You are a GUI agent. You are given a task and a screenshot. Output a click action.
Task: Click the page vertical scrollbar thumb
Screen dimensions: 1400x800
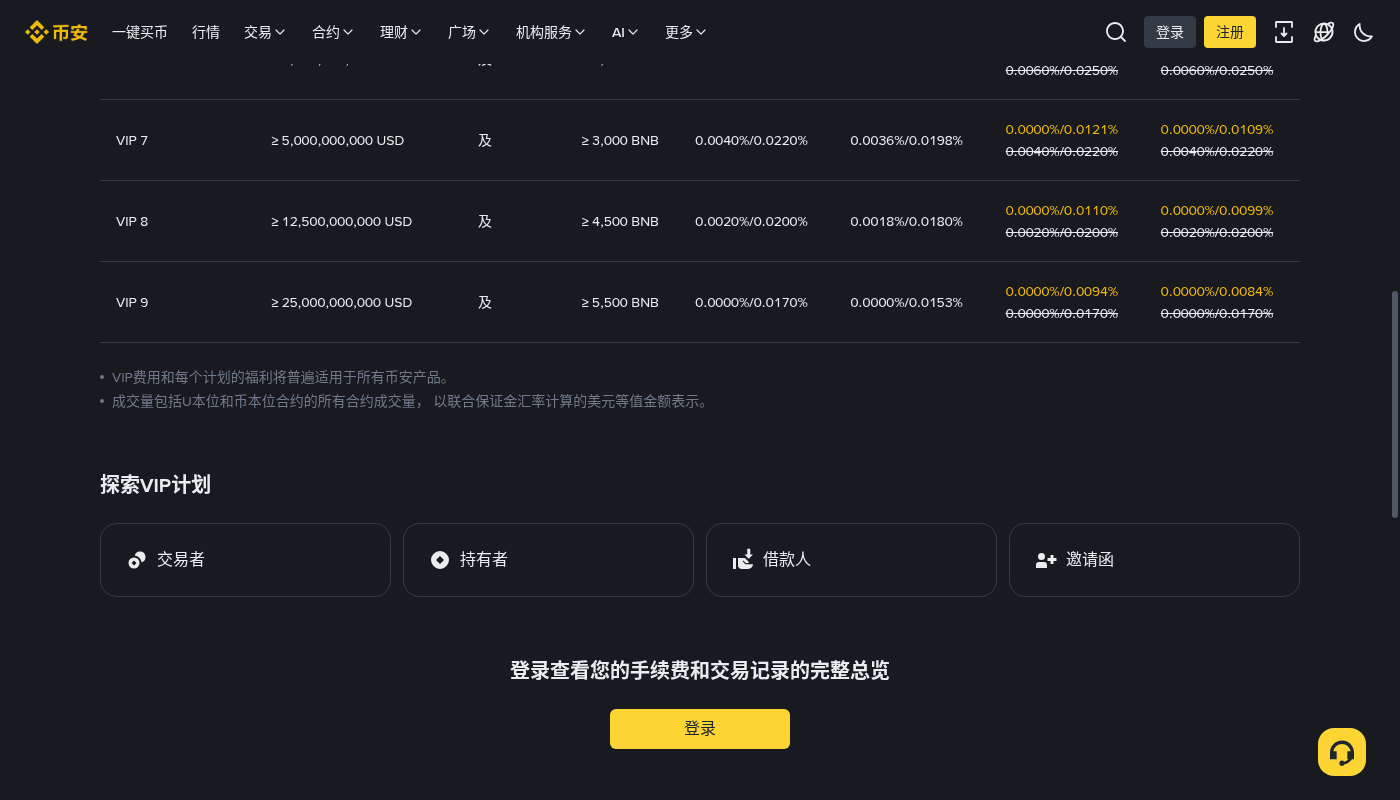pyautogui.click(x=1395, y=405)
